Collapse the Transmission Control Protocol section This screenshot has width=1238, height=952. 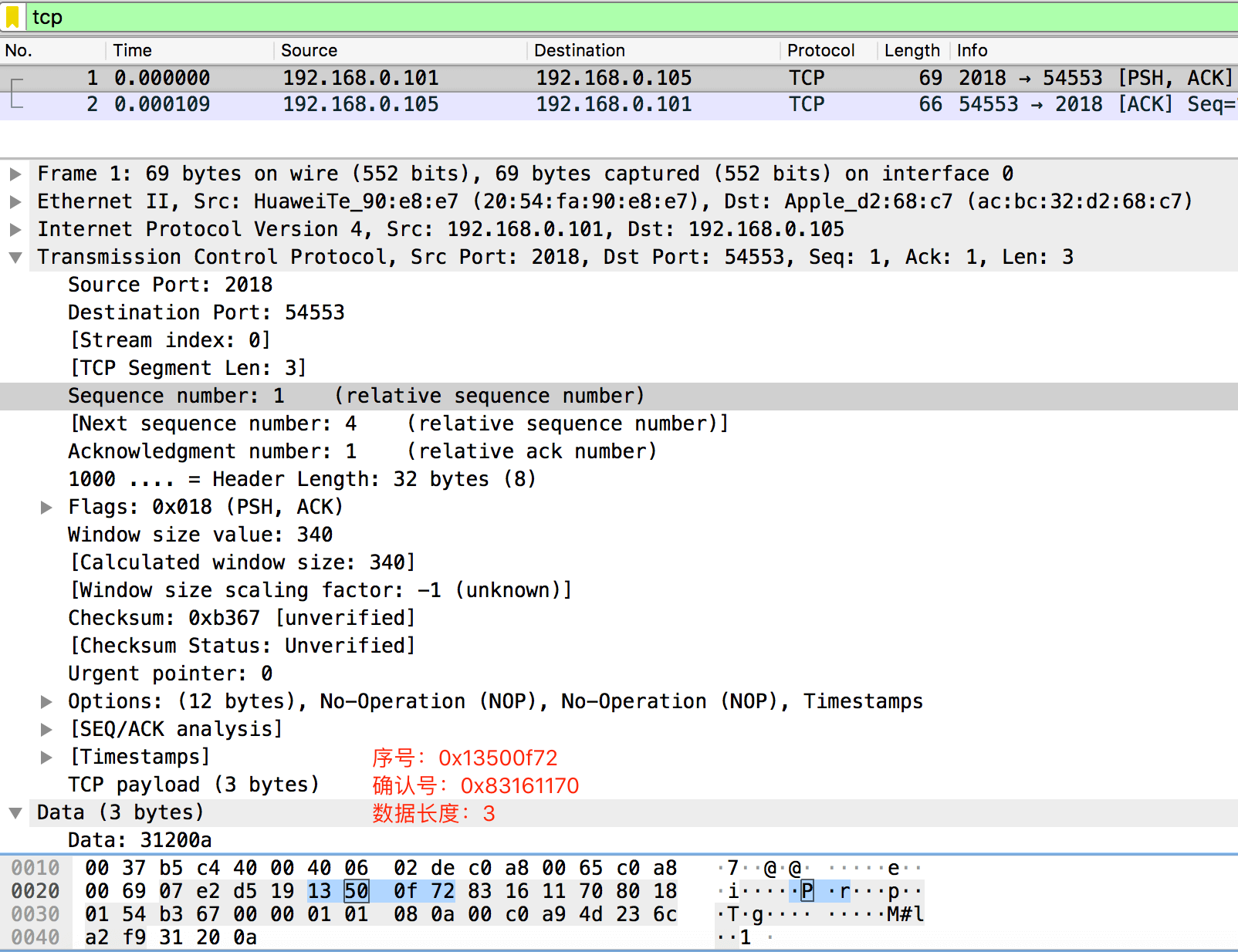(15, 258)
